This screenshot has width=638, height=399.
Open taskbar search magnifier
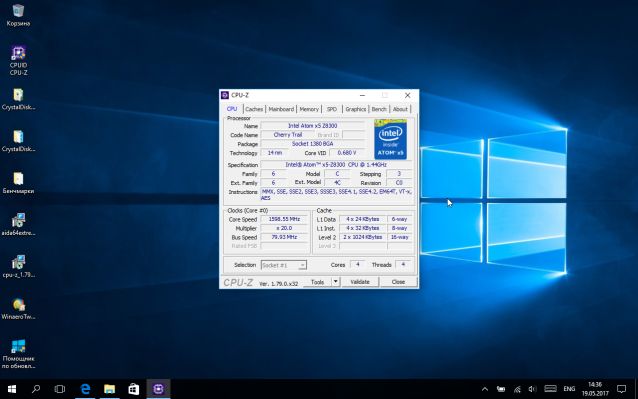(x=36, y=389)
